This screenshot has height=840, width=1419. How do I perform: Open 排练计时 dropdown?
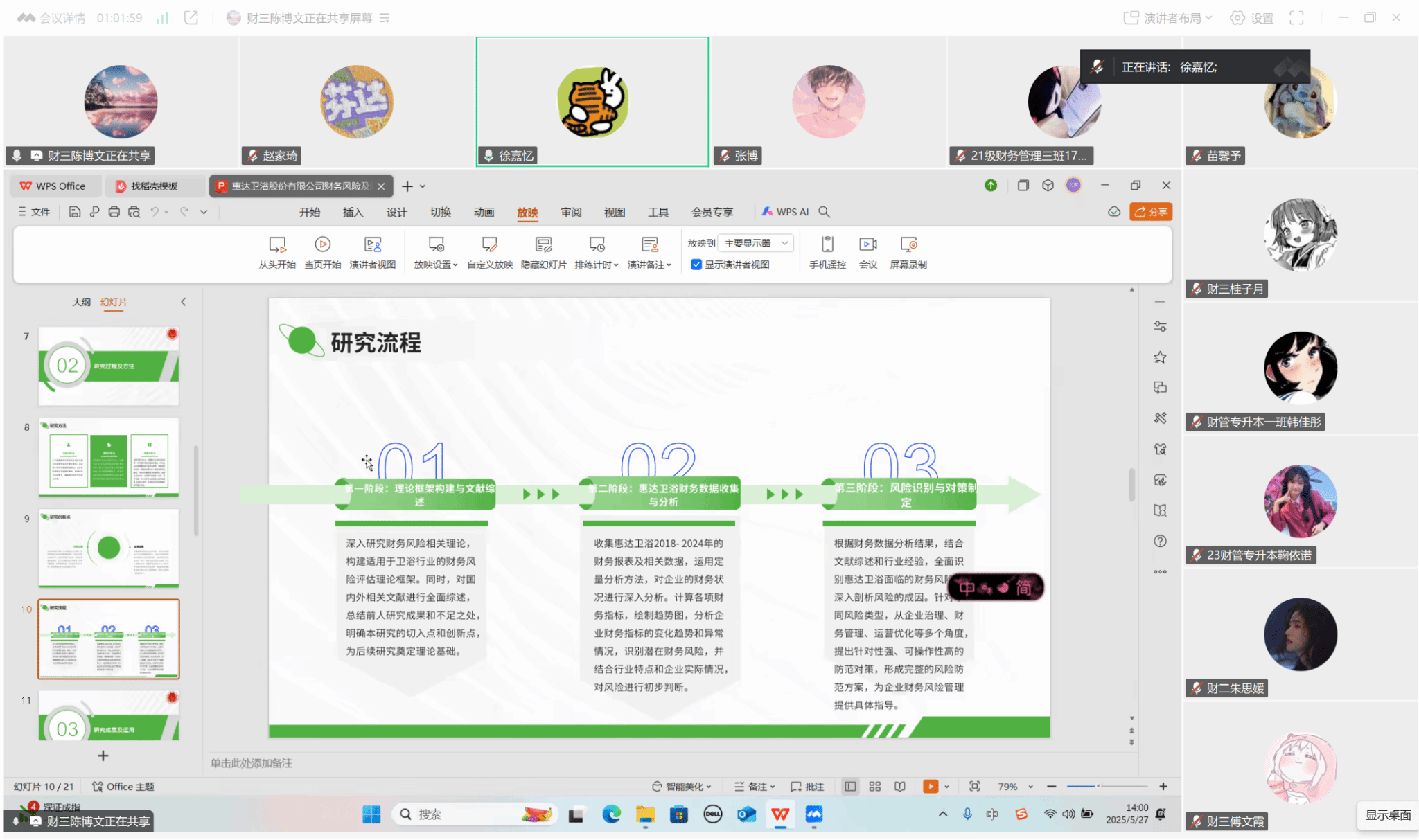(x=596, y=252)
